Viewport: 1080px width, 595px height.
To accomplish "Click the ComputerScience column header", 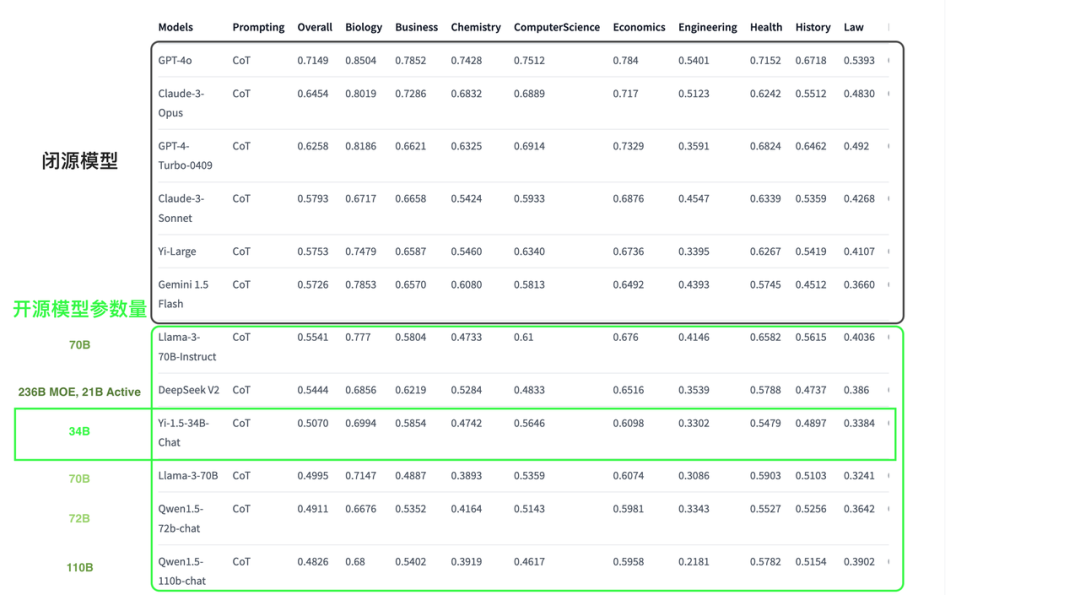I will (x=556, y=28).
